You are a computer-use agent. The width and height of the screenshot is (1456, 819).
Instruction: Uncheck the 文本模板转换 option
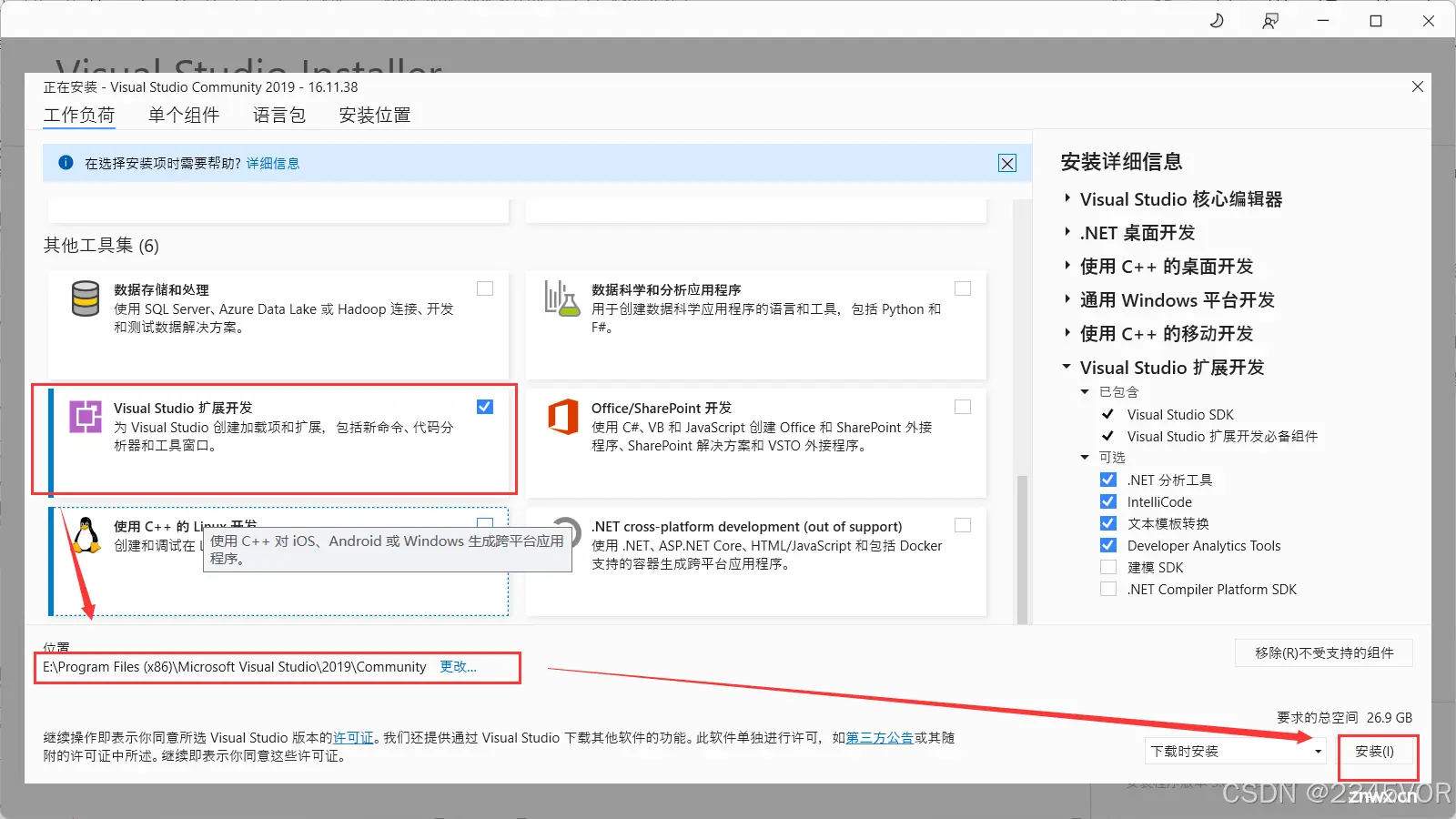click(x=1108, y=523)
